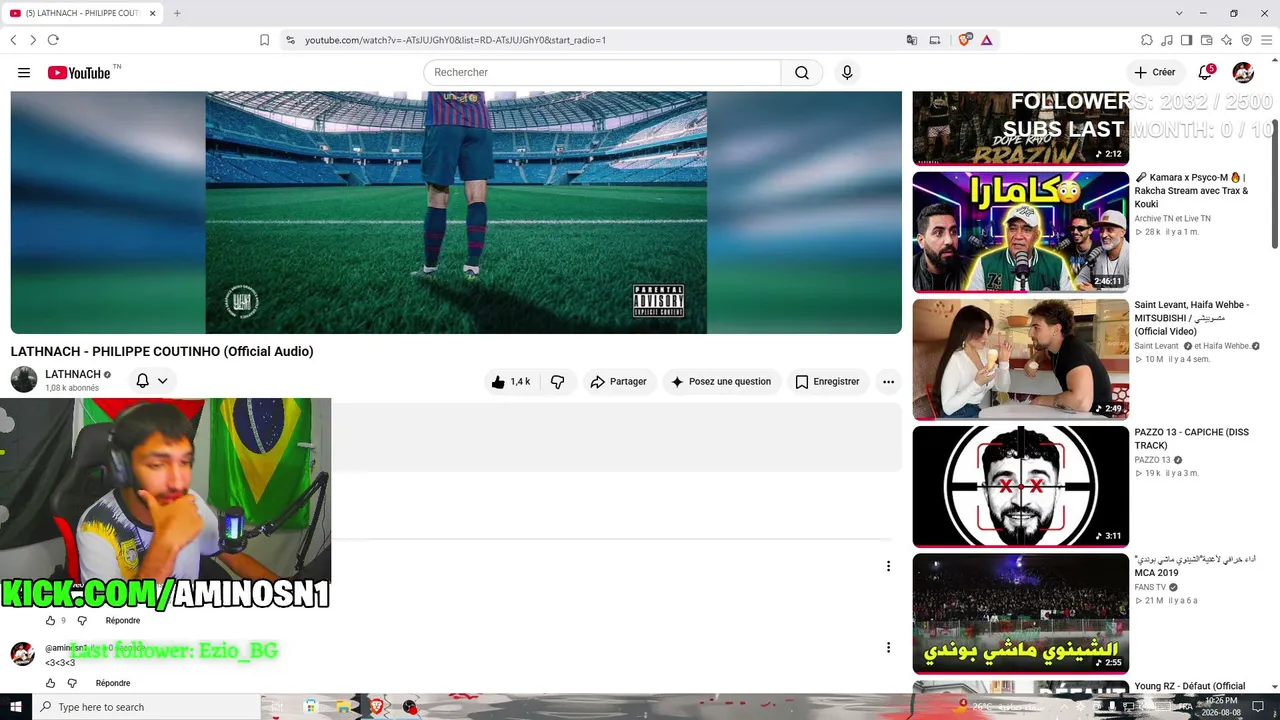Screen dimensions: 1280x720
Task: Open the PAZZO 13 CAPICHE thumbnail
Action: [1021, 486]
